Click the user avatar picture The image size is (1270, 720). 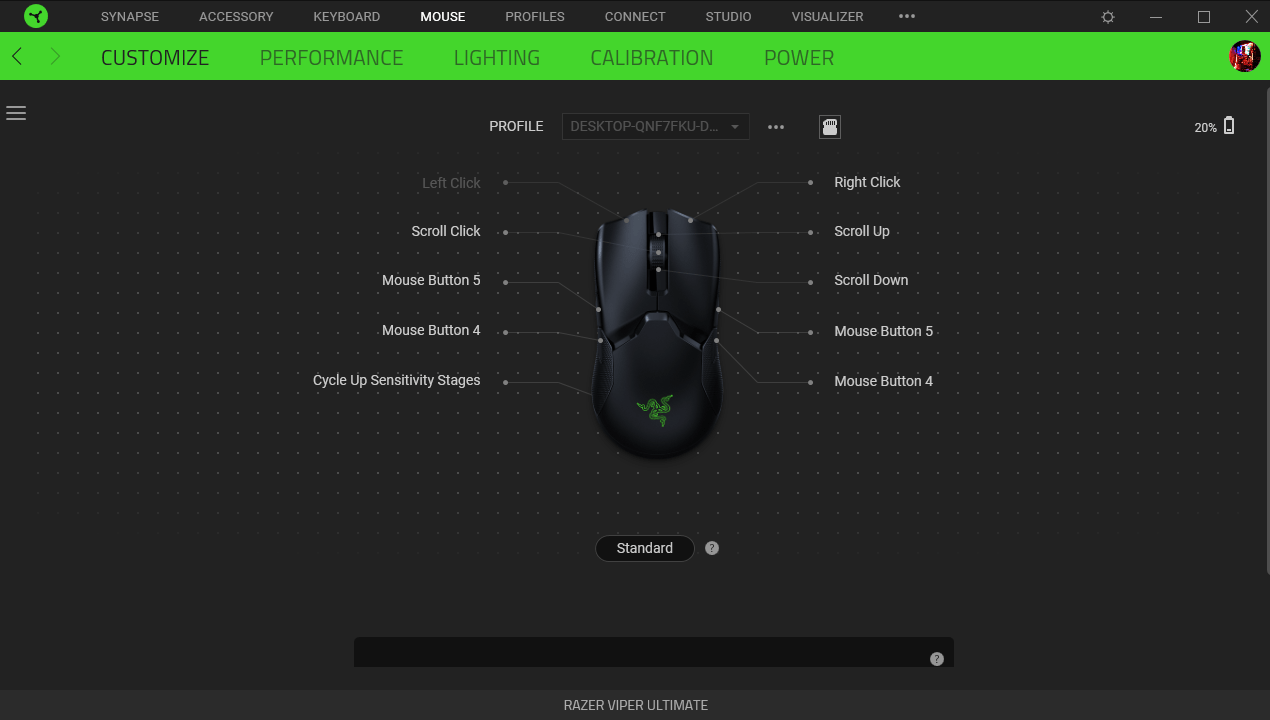[1245, 56]
